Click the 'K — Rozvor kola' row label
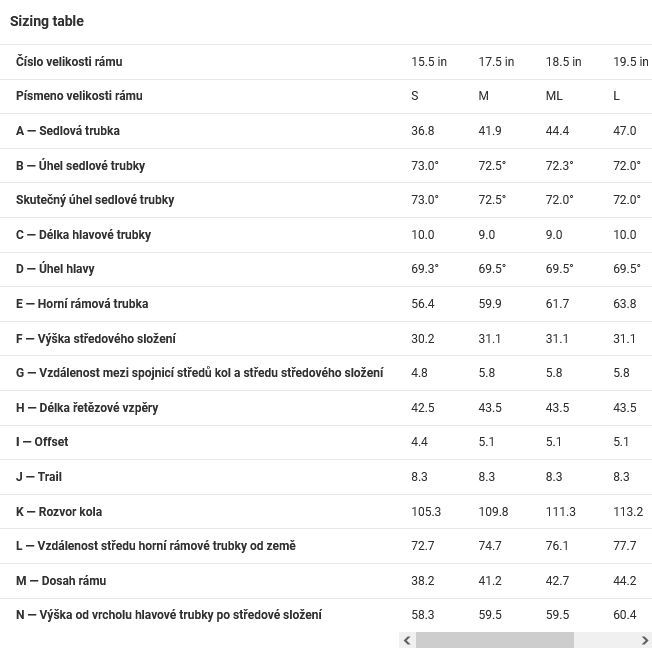 [x=59, y=511]
